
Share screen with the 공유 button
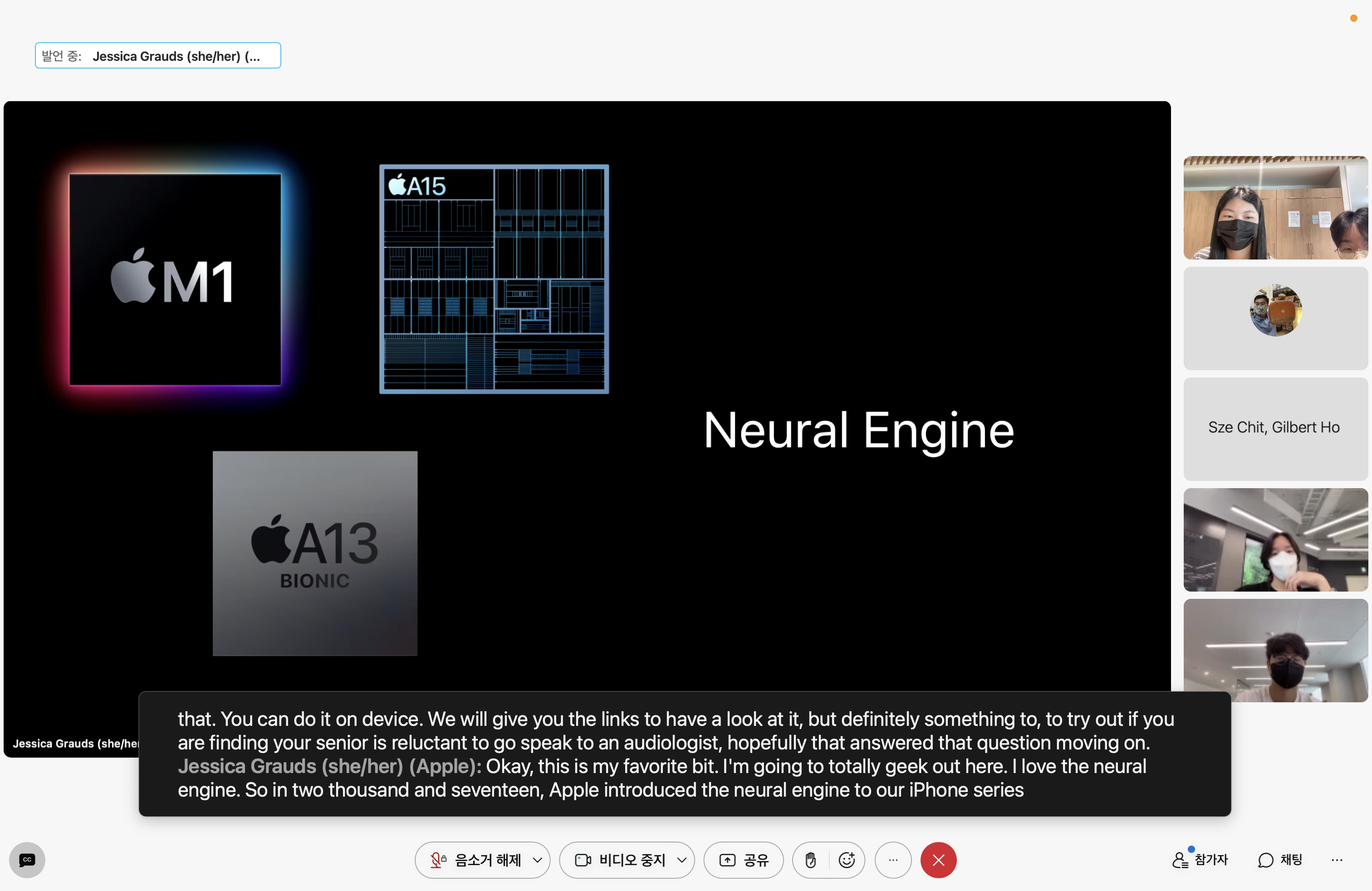pyautogui.click(x=743, y=860)
